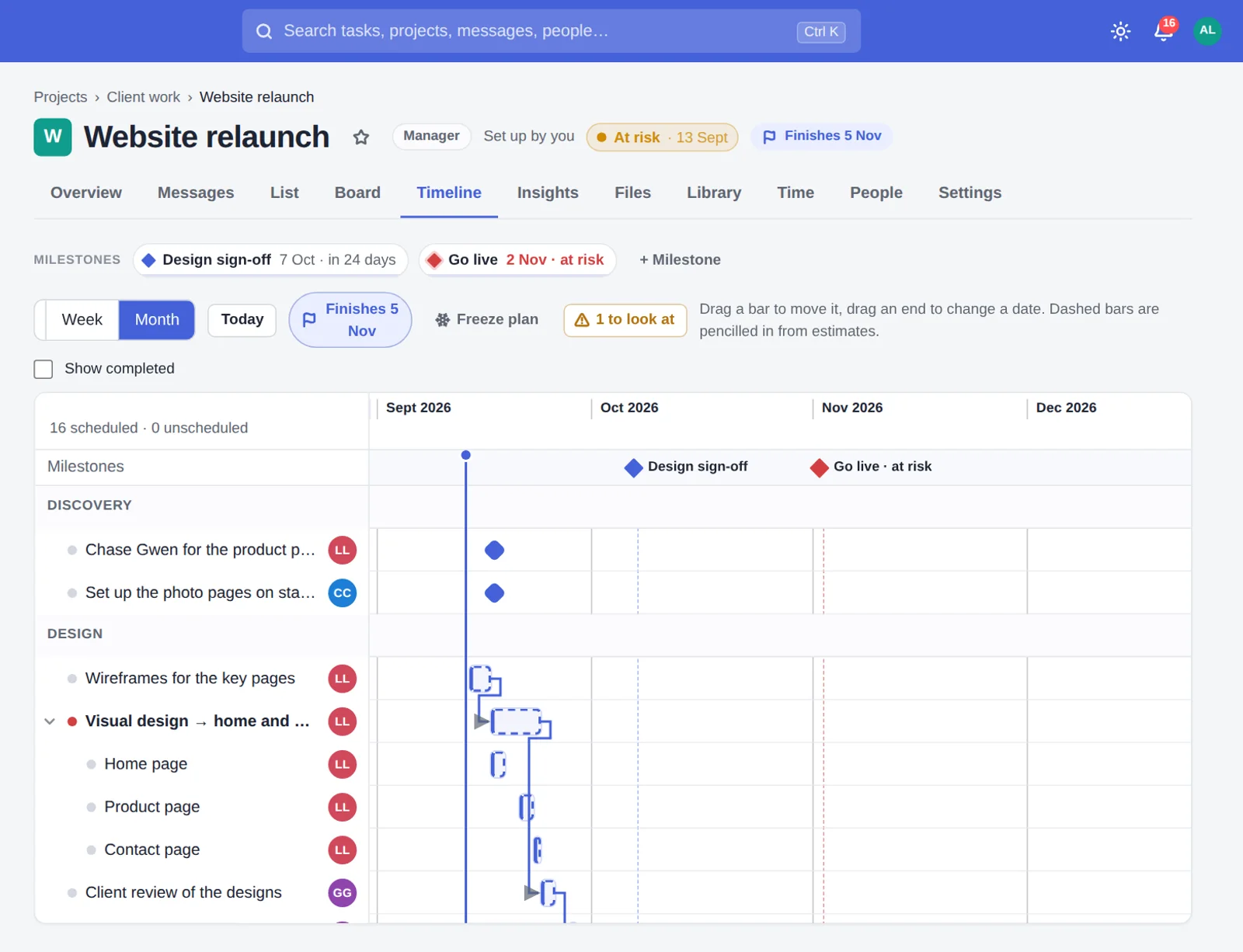Click the LL avatar on Chase Gwen row
Viewport: 1243px width, 952px height.
(x=343, y=551)
